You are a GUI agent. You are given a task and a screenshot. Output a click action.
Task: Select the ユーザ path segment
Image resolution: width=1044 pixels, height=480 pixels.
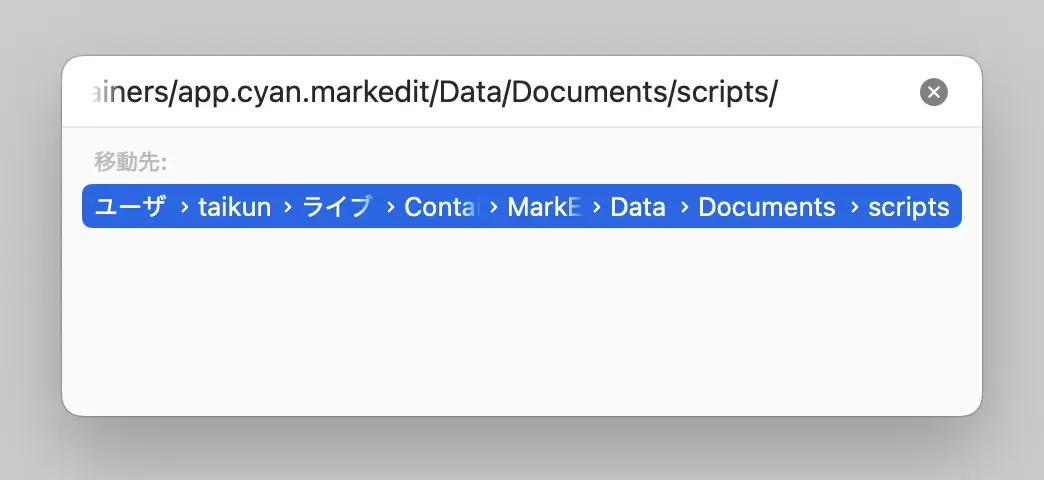[130, 207]
